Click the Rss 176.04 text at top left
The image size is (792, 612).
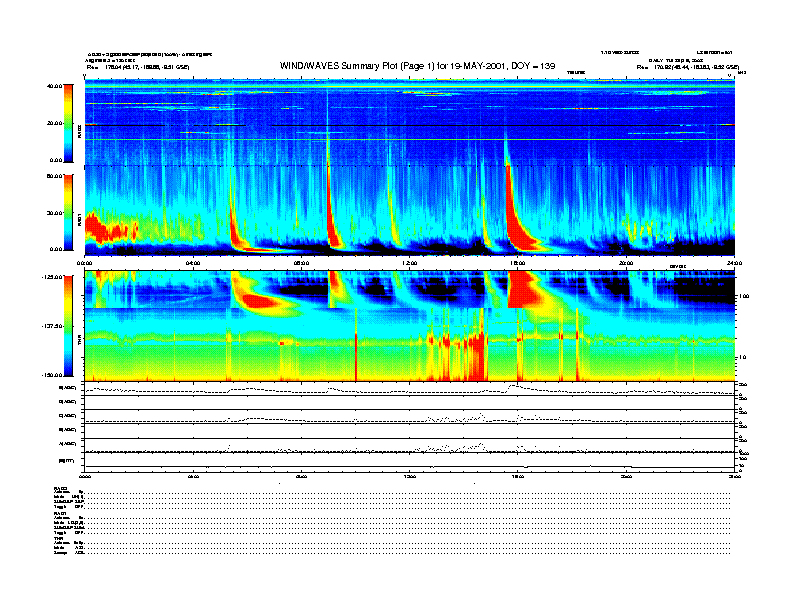[137, 67]
